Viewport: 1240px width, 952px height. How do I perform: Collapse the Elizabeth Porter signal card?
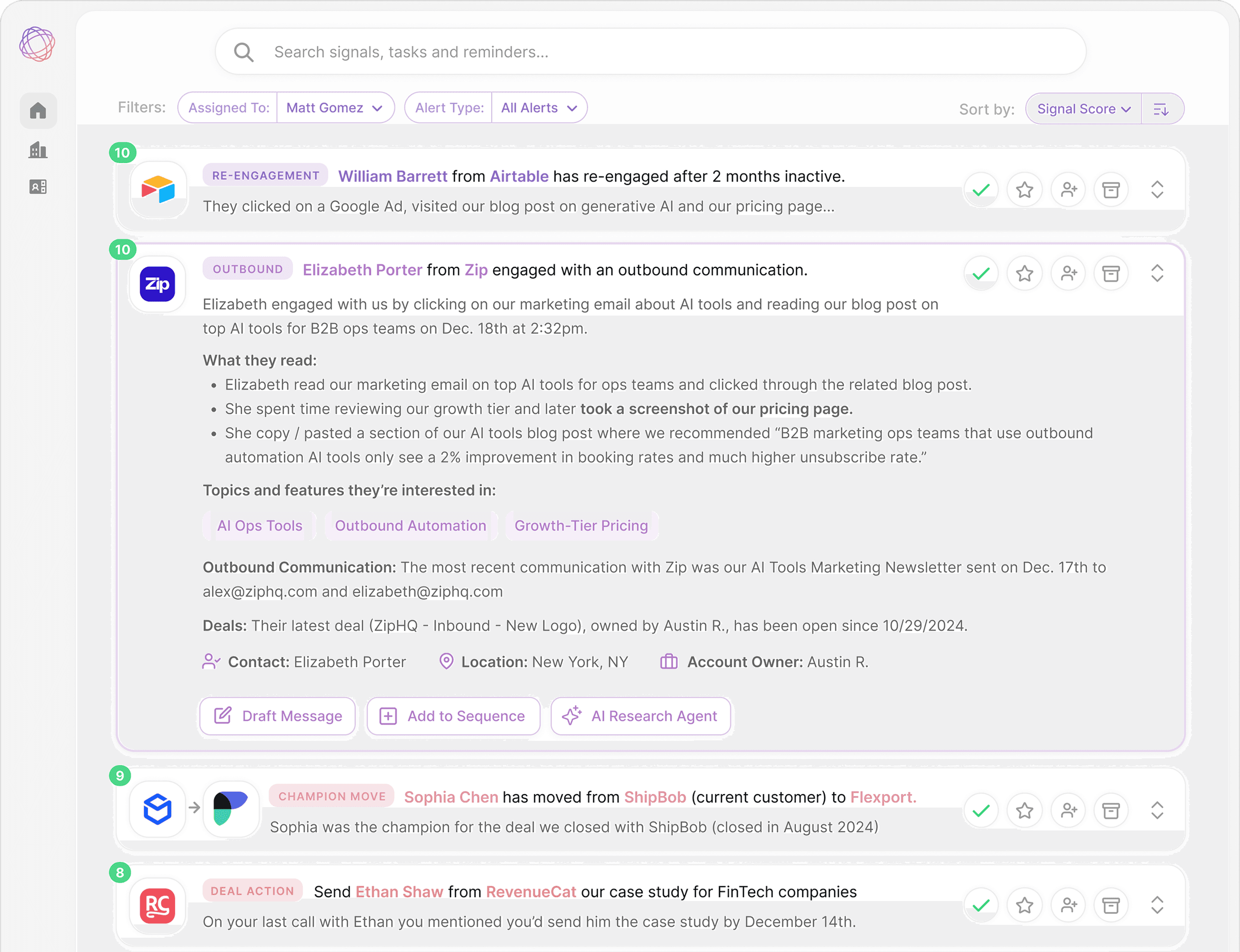pos(1157,273)
